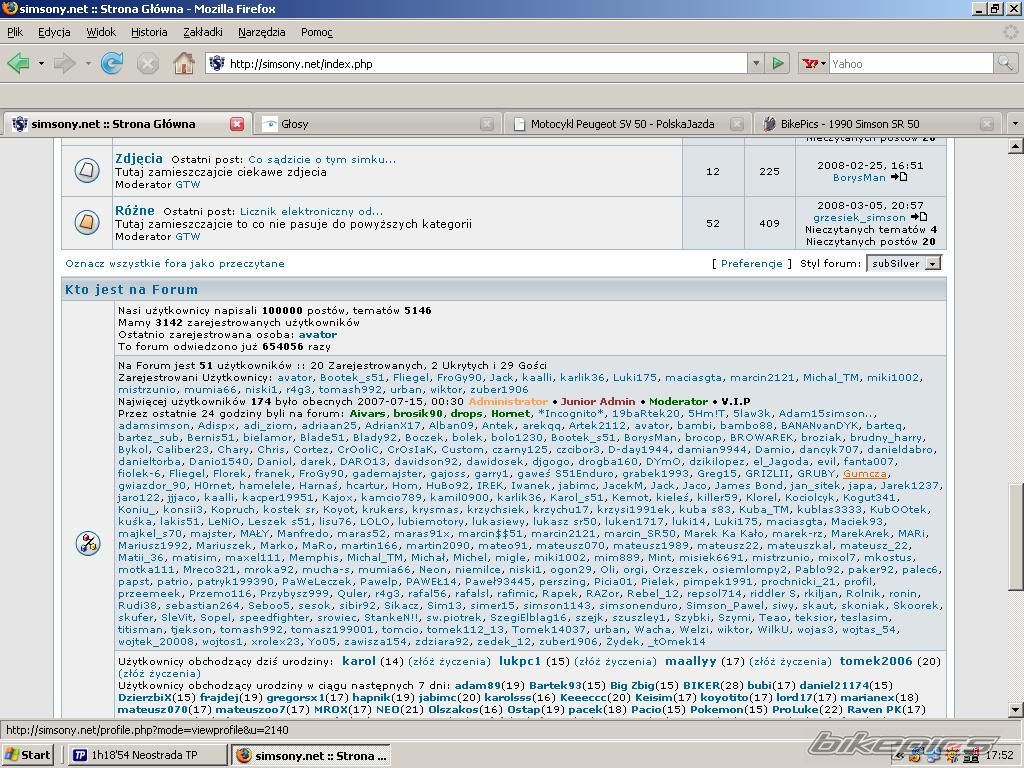The width and height of the screenshot is (1024, 768).
Task: Expand the address bar history dropdown
Action: (x=756, y=63)
